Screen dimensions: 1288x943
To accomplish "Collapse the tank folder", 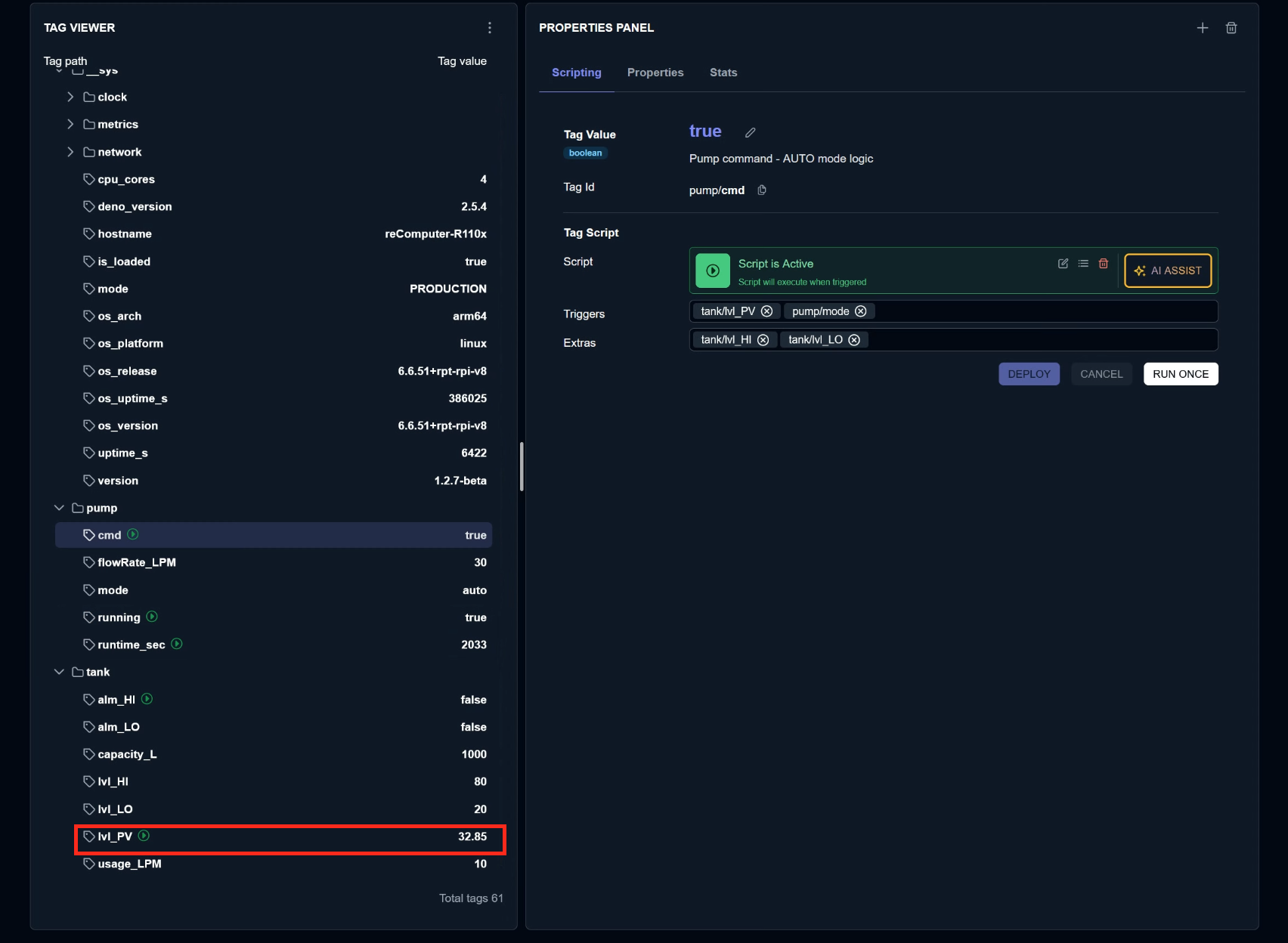I will [x=59, y=672].
